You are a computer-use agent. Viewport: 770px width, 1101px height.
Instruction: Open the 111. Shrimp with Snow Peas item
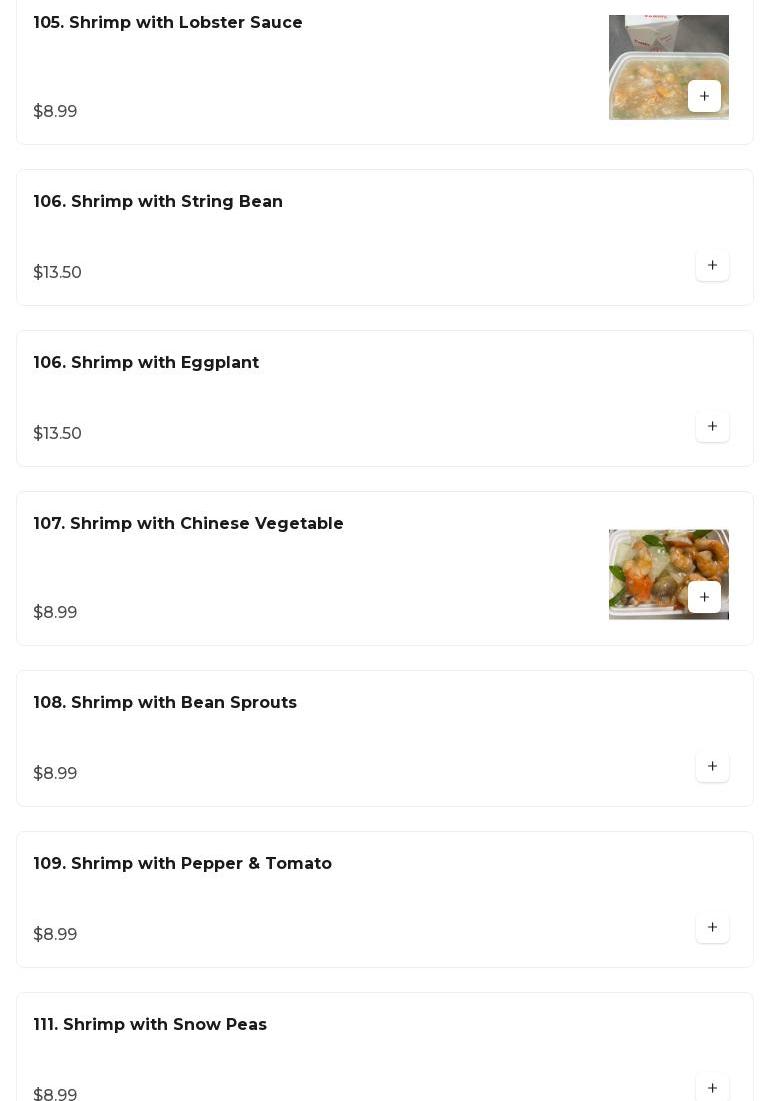[150, 1025]
